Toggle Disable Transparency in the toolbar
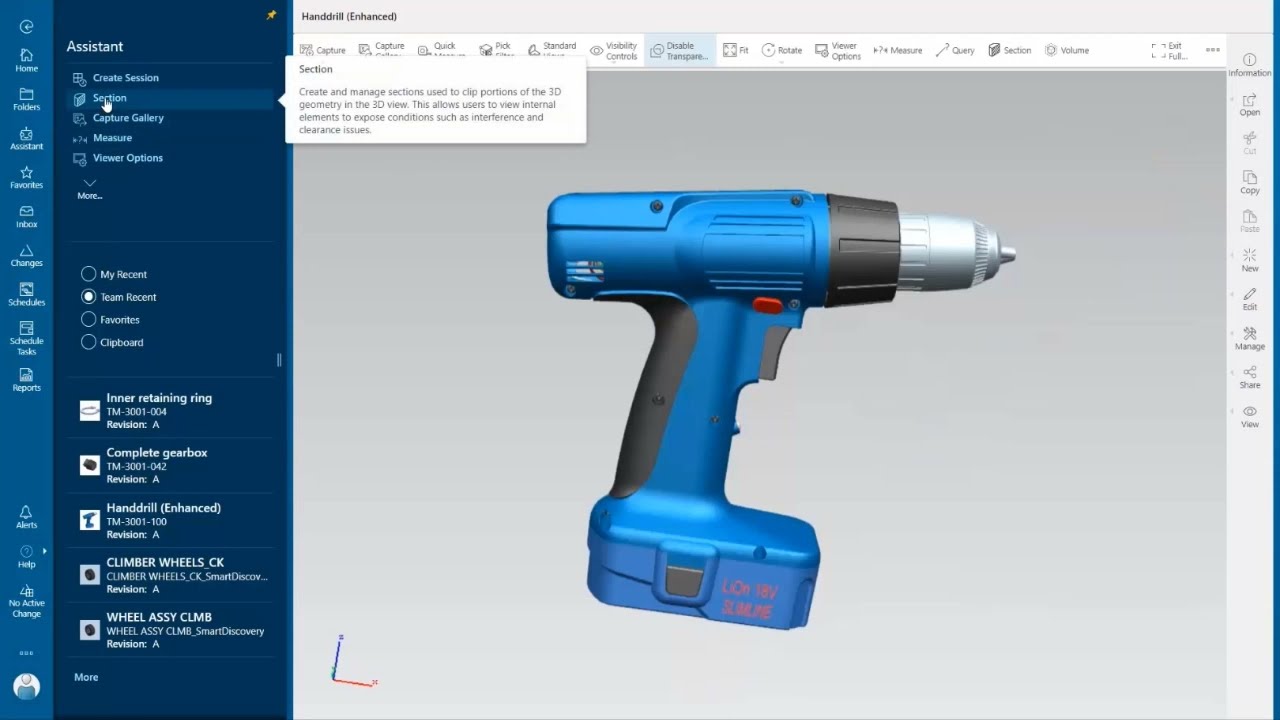The width and height of the screenshot is (1280, 720). point(679,51)
